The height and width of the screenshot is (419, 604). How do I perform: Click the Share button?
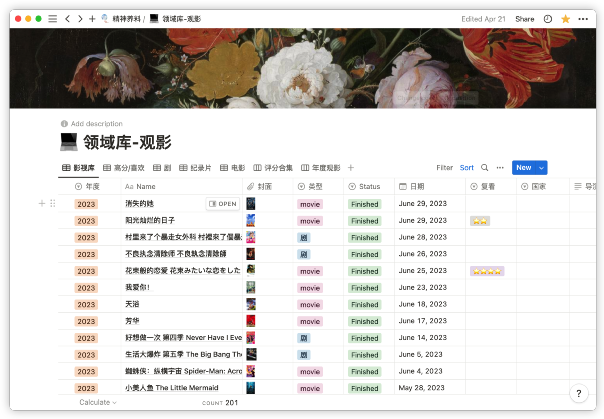point(524,19)
